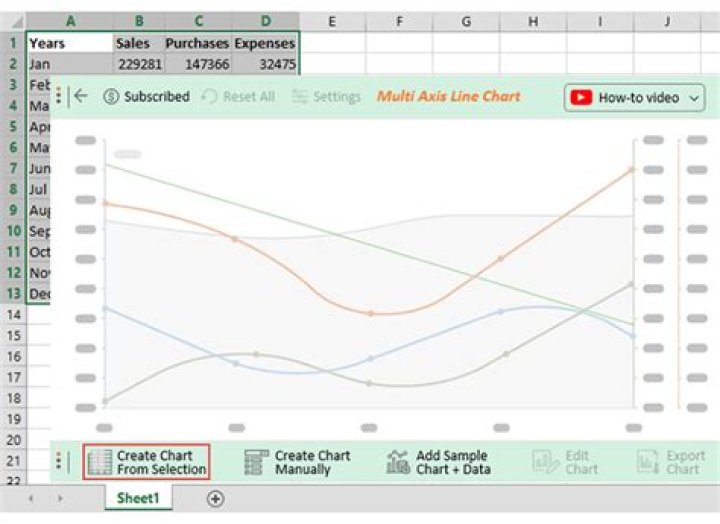Click the How-to video label
720x524 pixels.
639,98
